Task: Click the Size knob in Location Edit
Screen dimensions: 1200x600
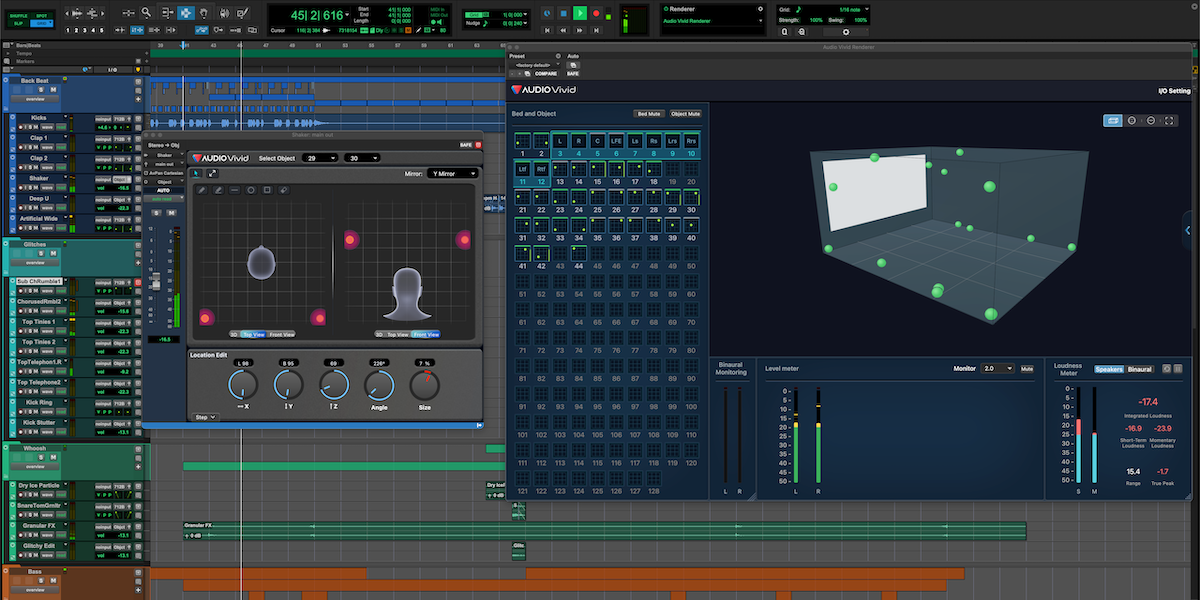Action: pyautogui.click(x=424, y=384)
